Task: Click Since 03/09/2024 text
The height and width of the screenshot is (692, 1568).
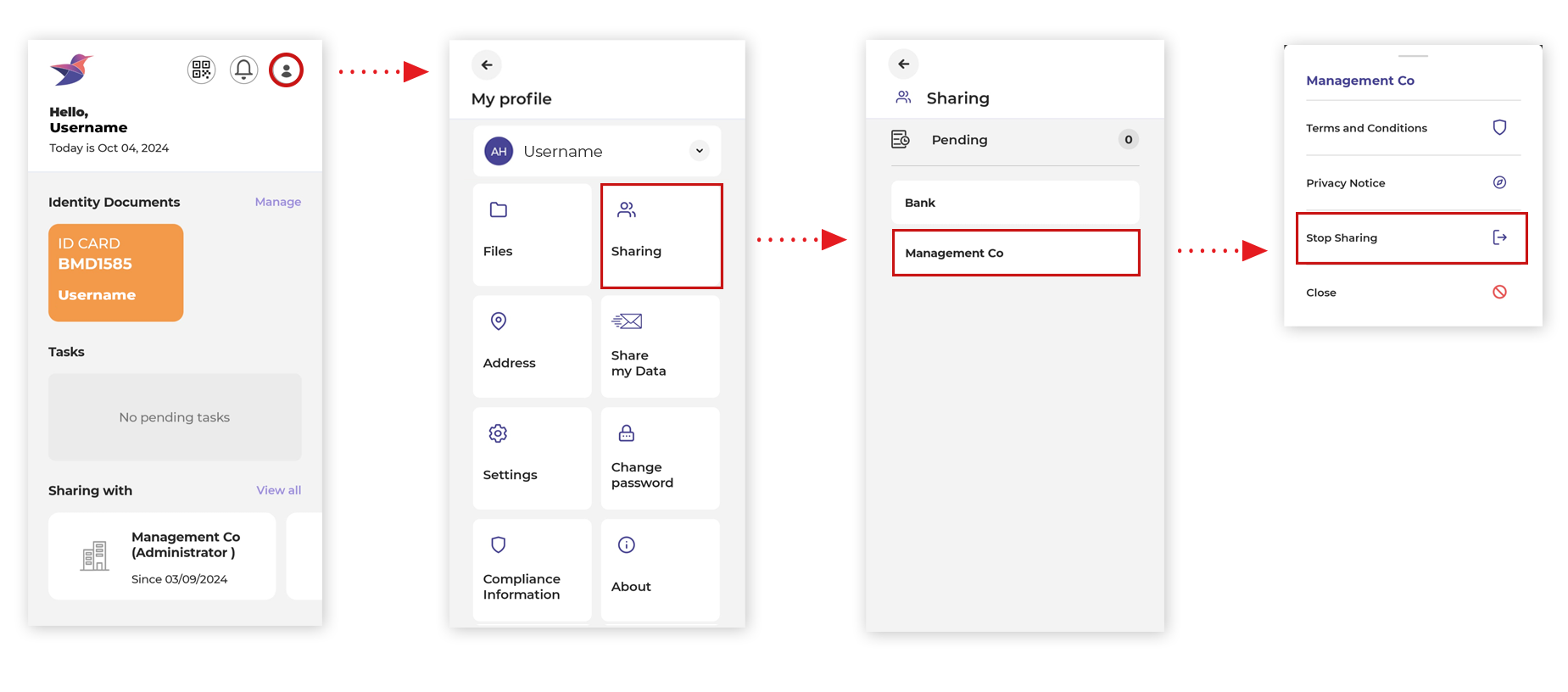Action: pyautogui.click(x=179, y=579)
